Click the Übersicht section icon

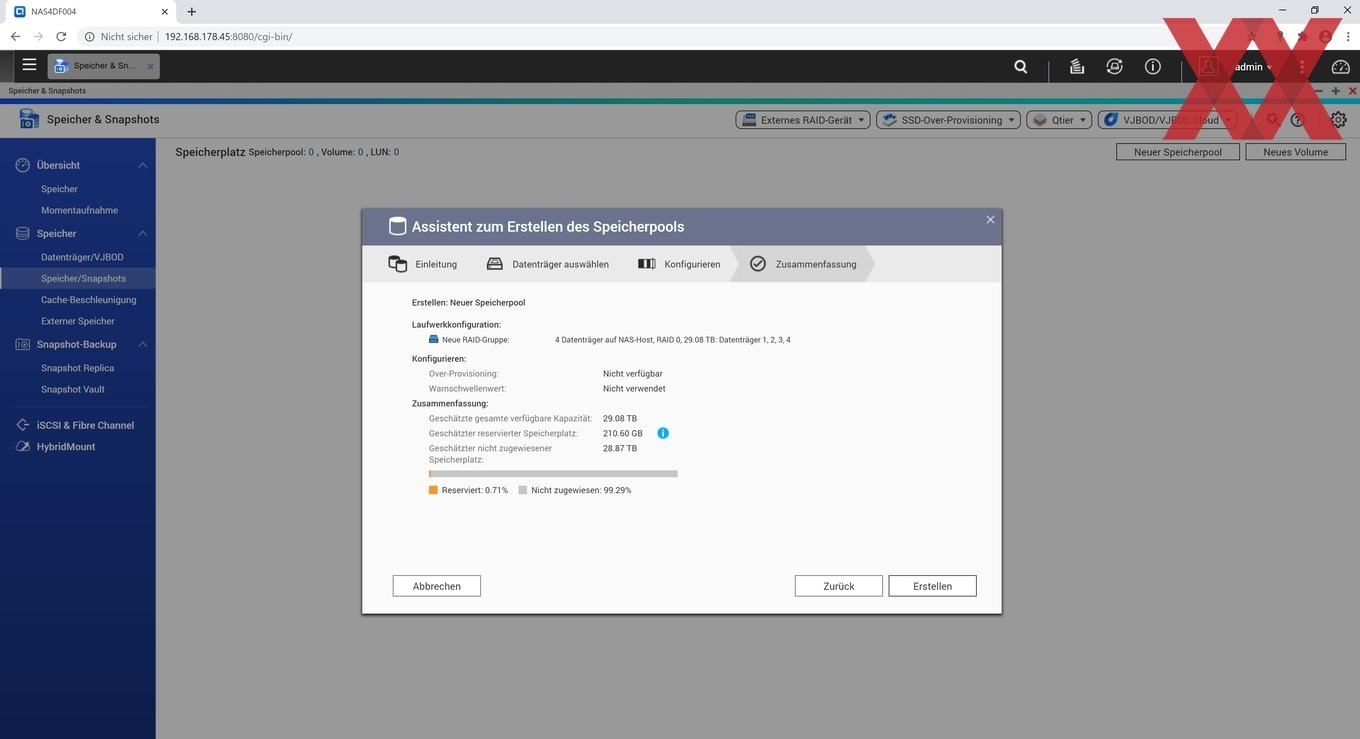[22, 165]
